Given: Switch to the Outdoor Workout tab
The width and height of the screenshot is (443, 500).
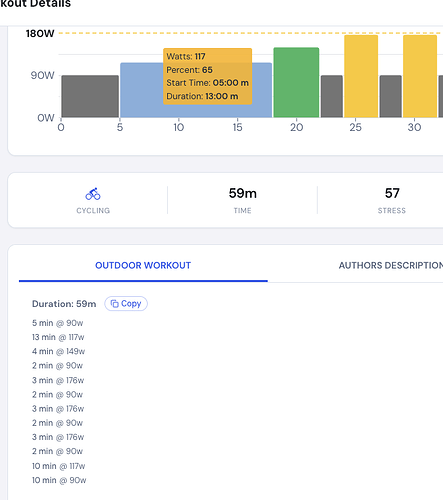Looking at the screenshot, I should [x=143, y=265].
